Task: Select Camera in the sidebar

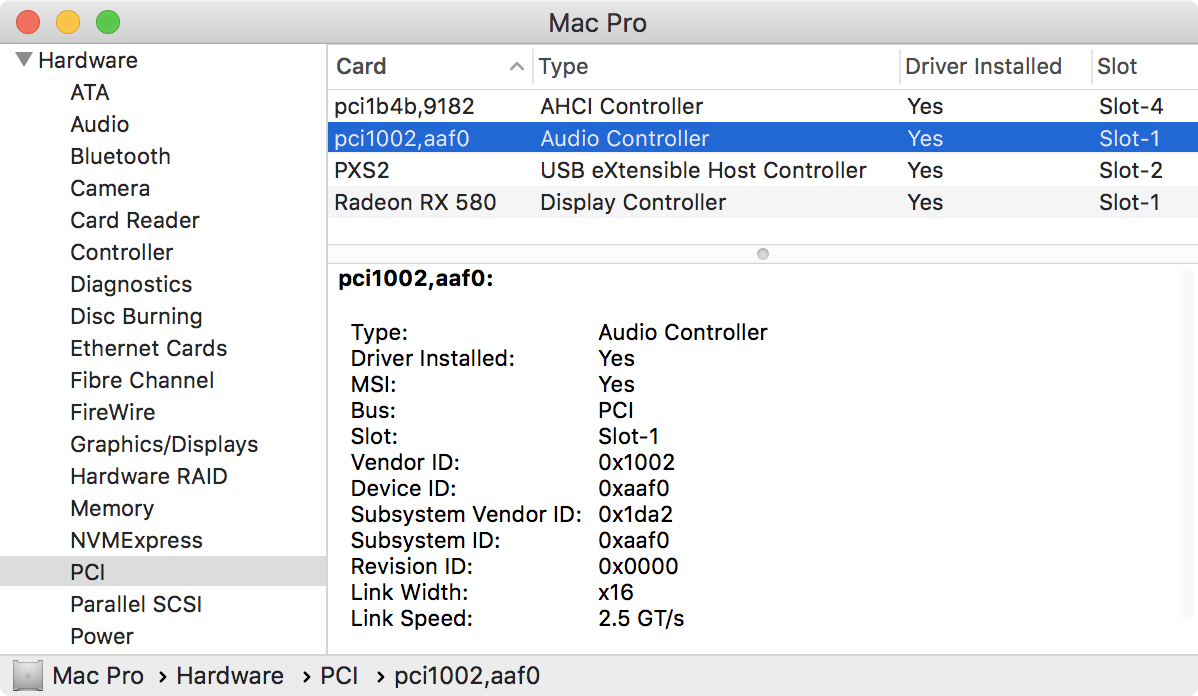Action: tap(110, 189)
